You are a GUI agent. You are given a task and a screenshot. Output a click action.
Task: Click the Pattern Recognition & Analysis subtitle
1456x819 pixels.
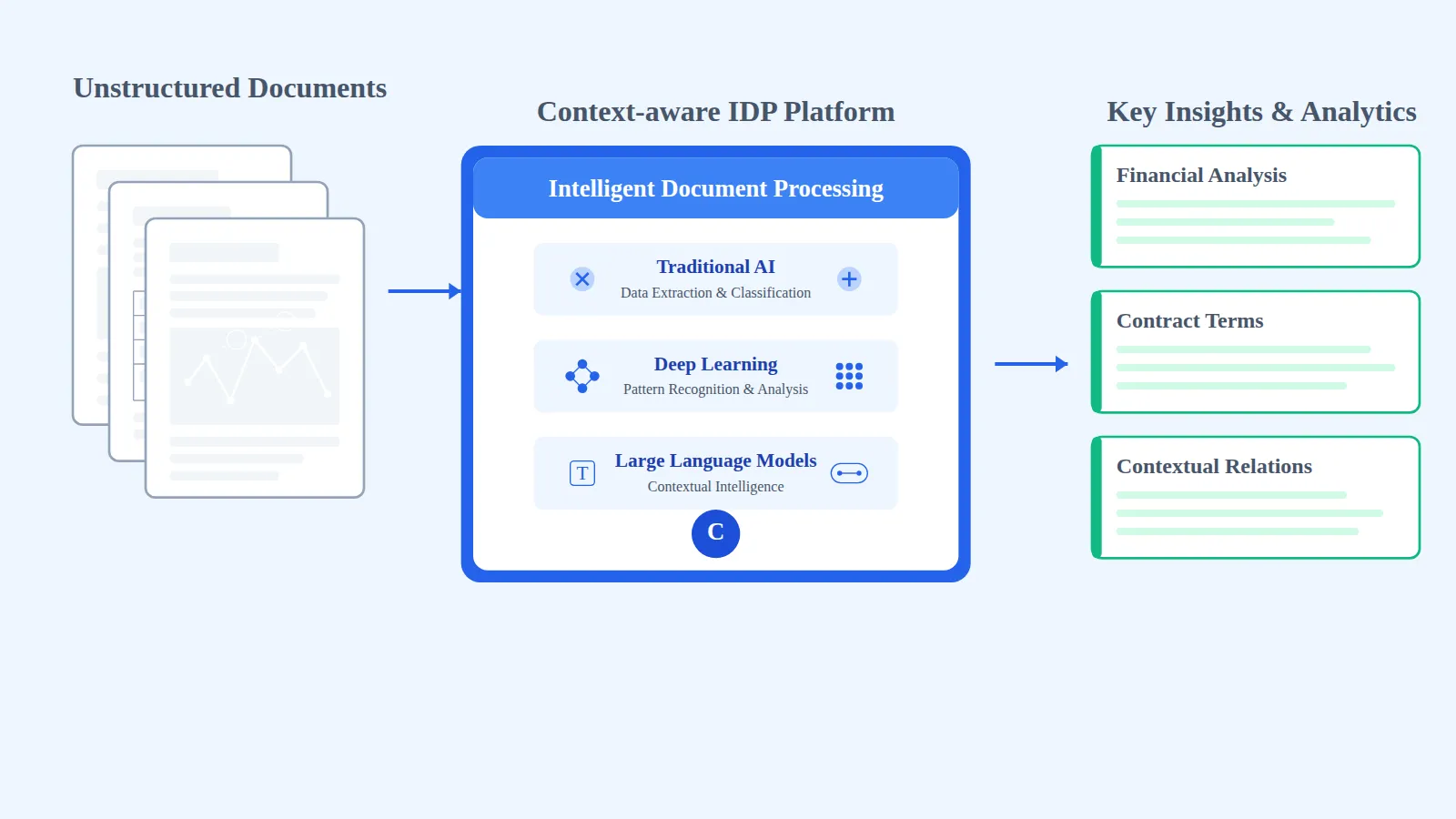[715, 389]
